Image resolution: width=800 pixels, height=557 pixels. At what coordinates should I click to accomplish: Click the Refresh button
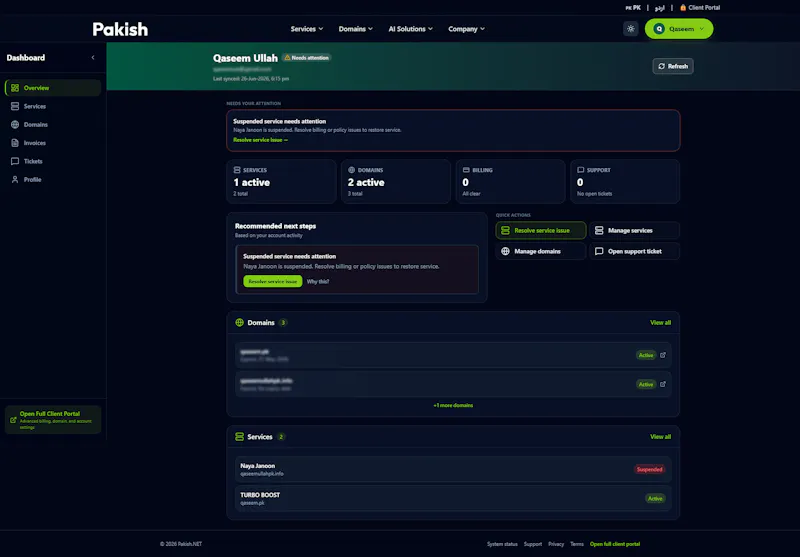click(673, 66)
